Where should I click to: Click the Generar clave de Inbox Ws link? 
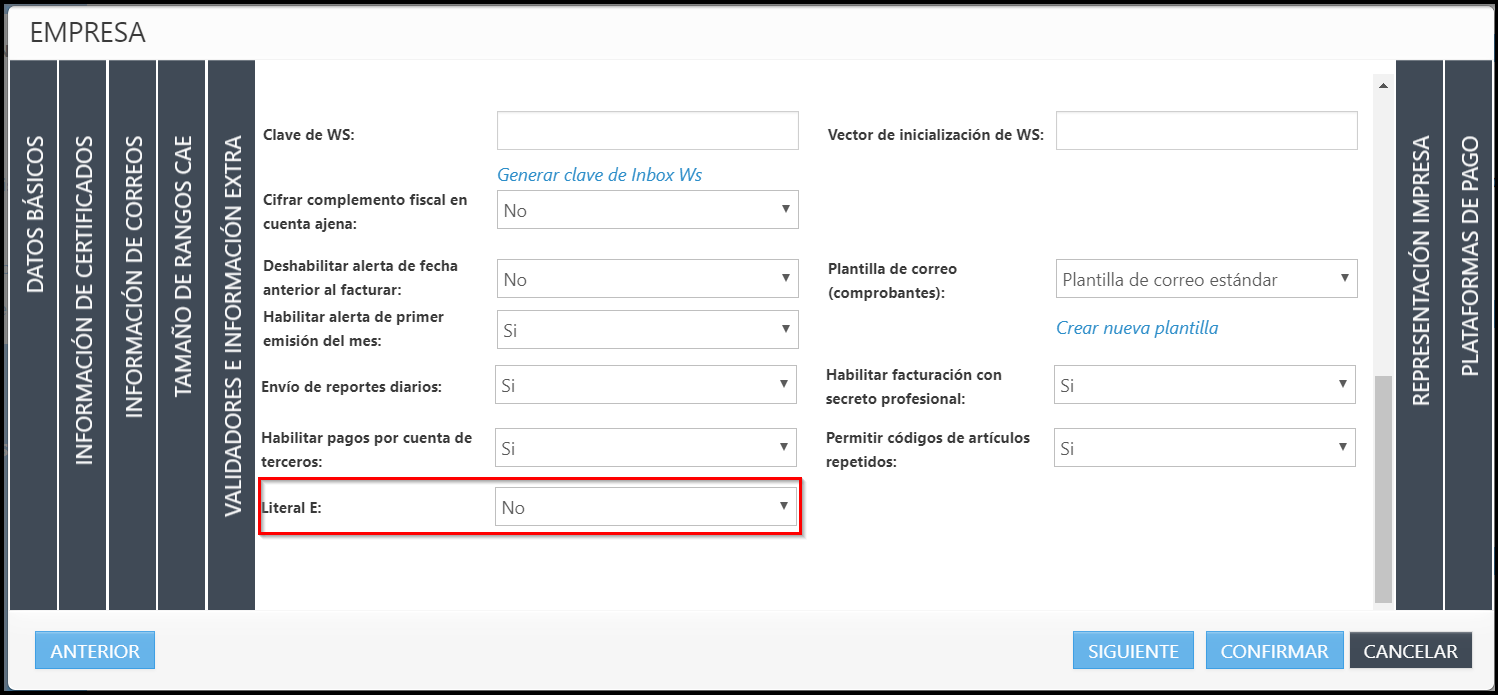pyautogui.click(x=599, y=175)
